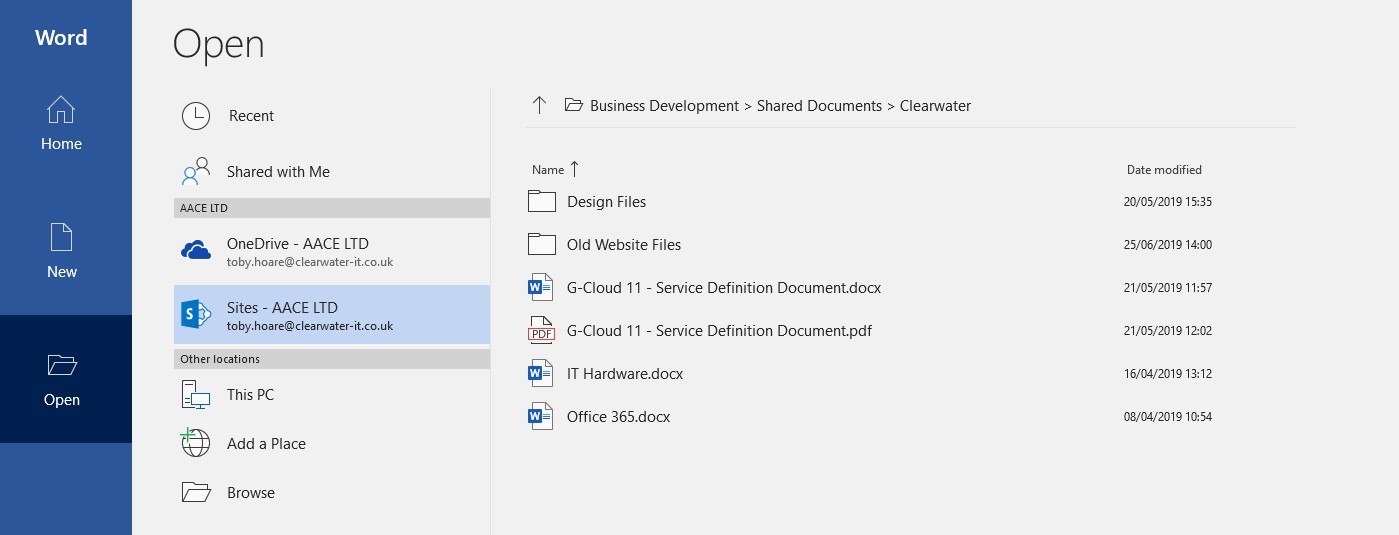Click the SharePoint Sites icon
This screenshot has width=1399, height=535.
(196, 314)
